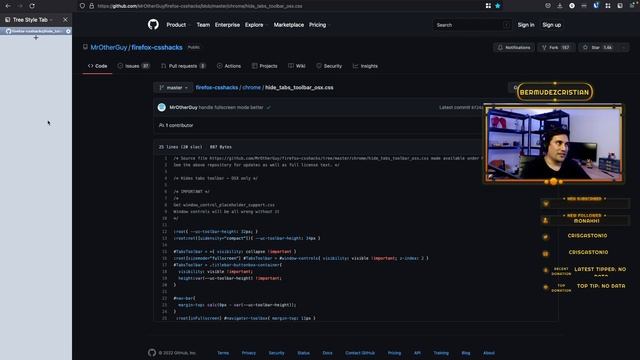Click the Status footer link
Screen dimensions: 640x360
point(303,353)
